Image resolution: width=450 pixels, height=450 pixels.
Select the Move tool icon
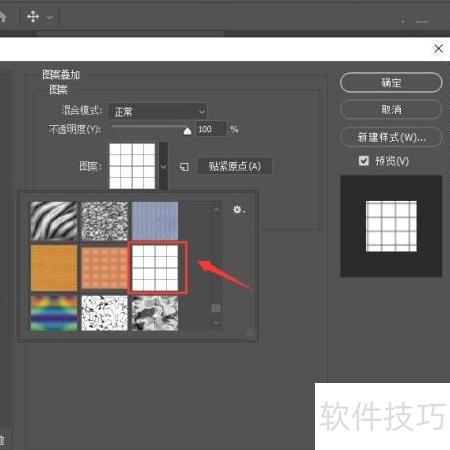(x=33, y=16)
